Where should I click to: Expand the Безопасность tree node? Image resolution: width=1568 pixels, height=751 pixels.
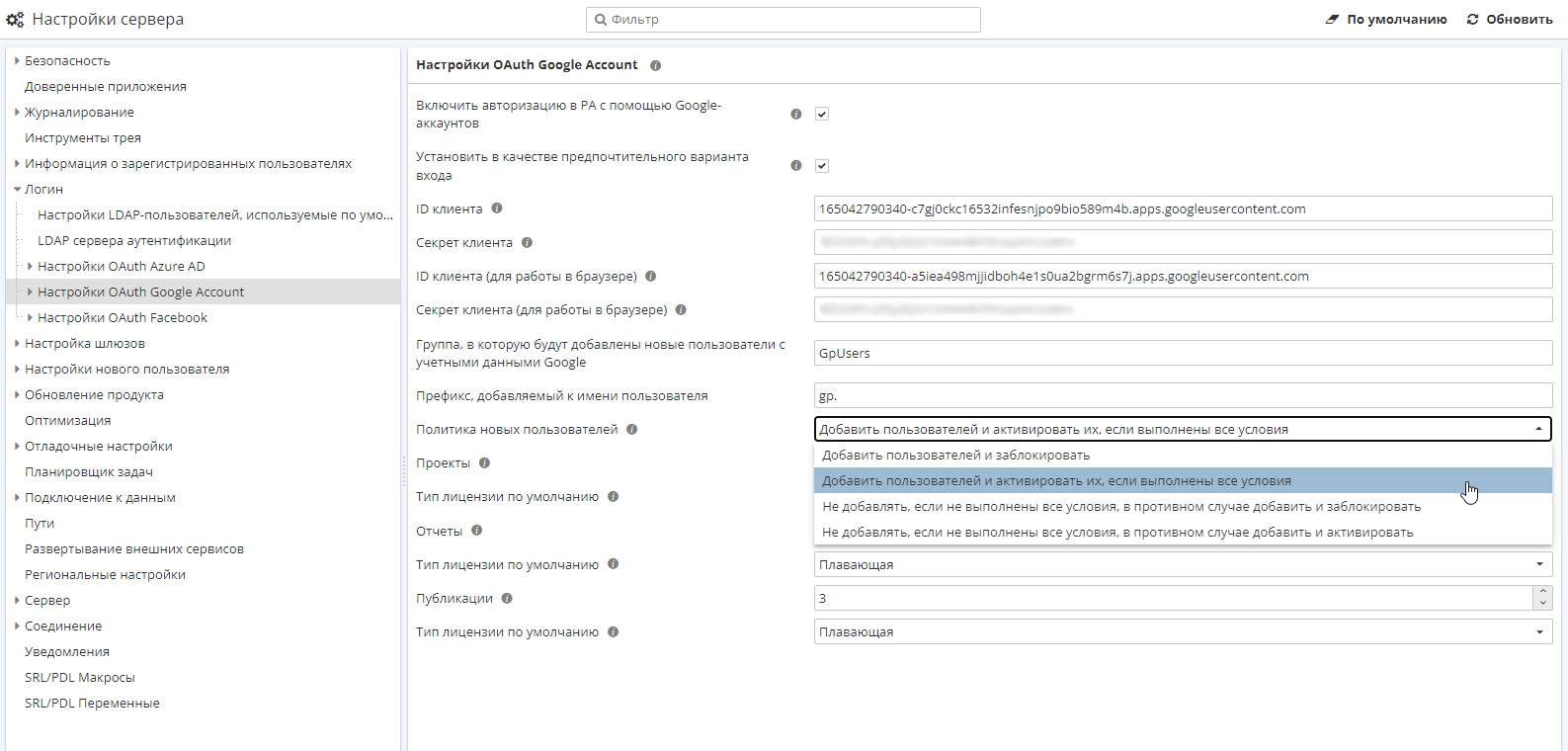(x=17, y=61)
